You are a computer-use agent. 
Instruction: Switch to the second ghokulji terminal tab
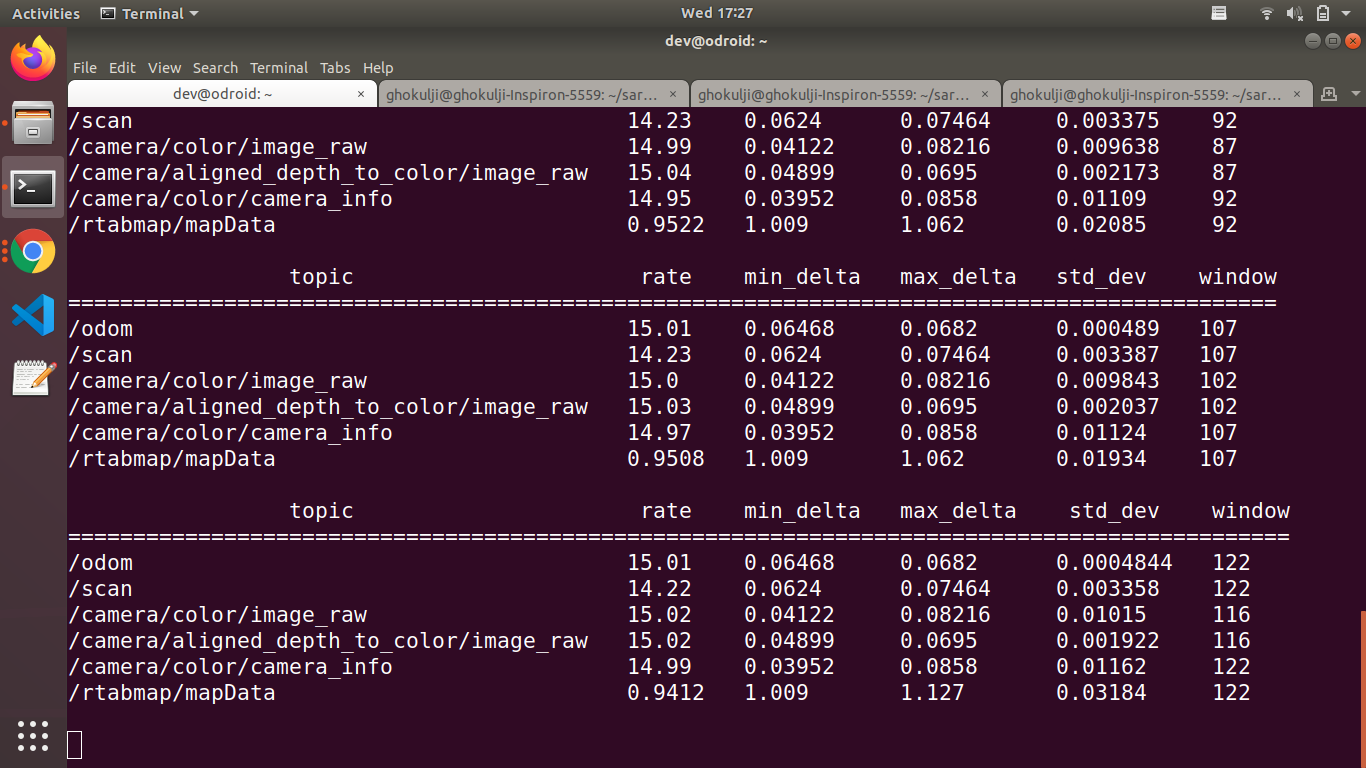(834, 94)
